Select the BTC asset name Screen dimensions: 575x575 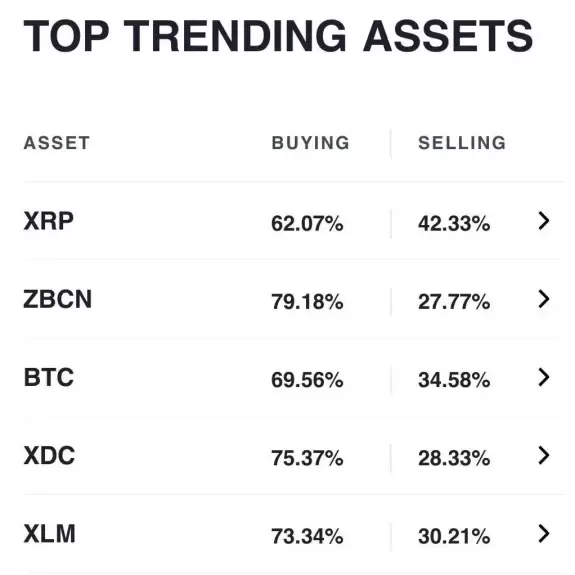[49, 377]
